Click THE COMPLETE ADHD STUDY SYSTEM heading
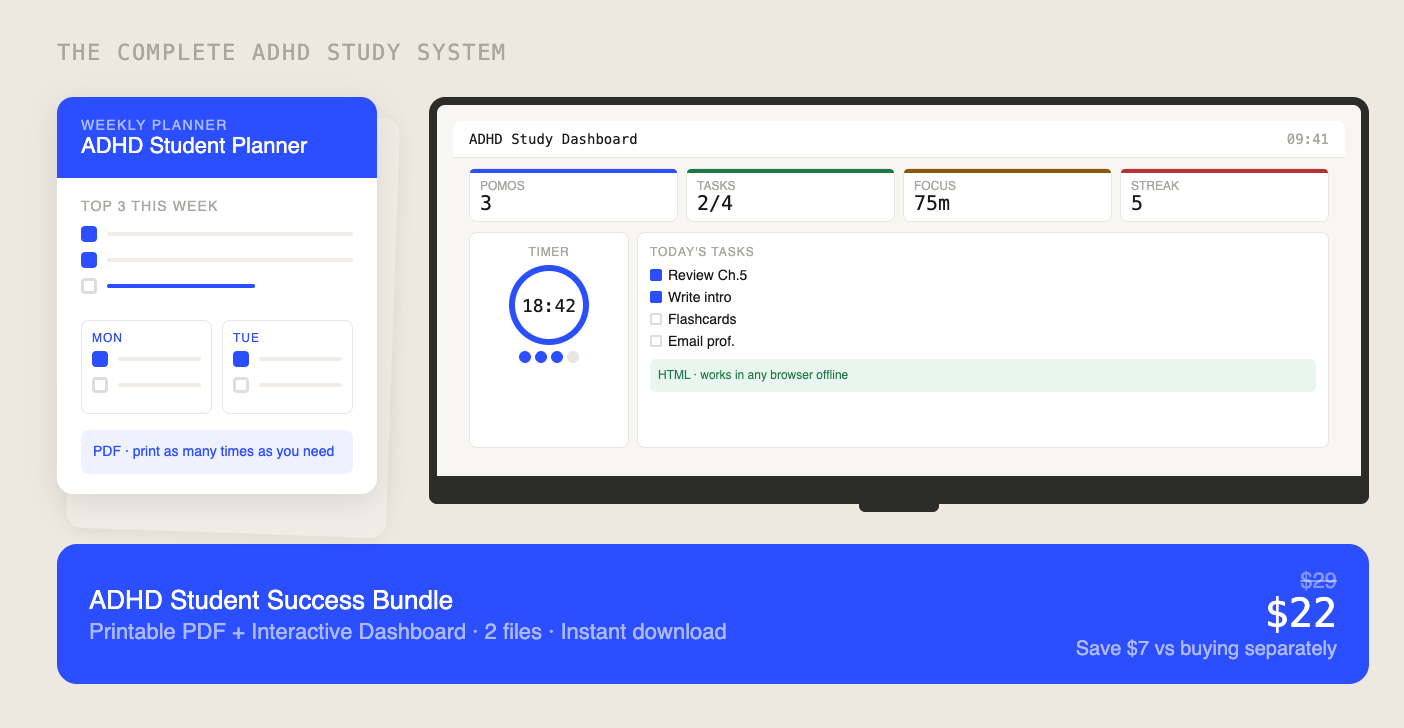The width and height of the screenshot is (1404, 728). 281,52
